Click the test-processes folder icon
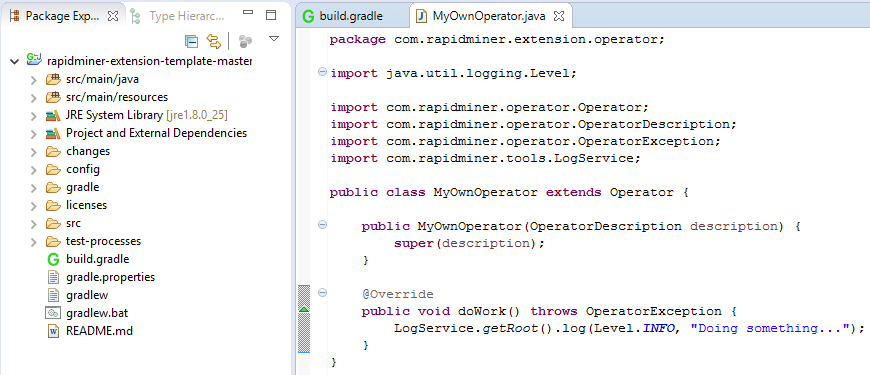 pyautogui.click(x=53, y=241)
